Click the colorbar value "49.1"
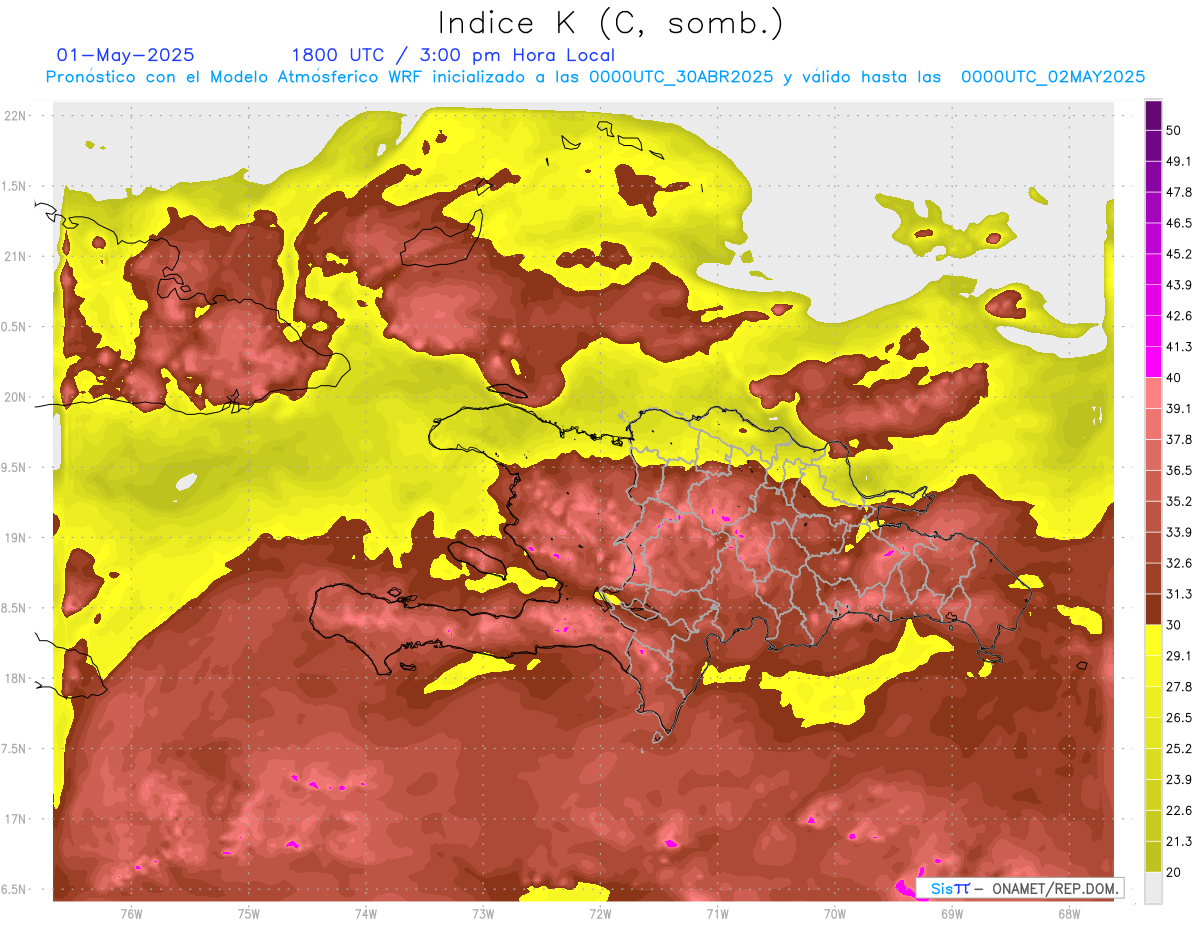The height and width of the screenshot is (927, 1200). coord(1179,161)
